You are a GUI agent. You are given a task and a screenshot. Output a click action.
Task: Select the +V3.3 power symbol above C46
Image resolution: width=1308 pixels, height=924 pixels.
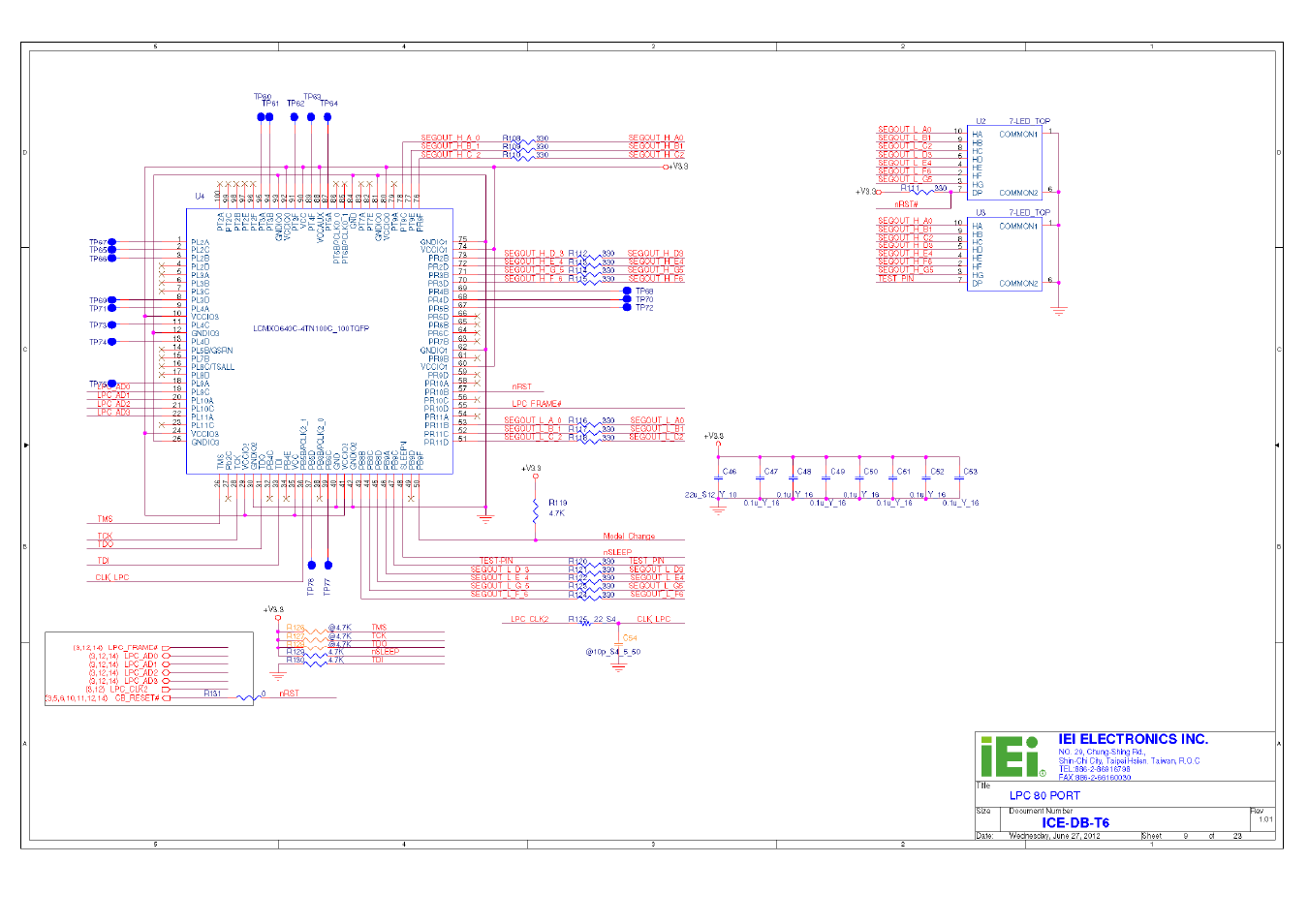point(714,438)
